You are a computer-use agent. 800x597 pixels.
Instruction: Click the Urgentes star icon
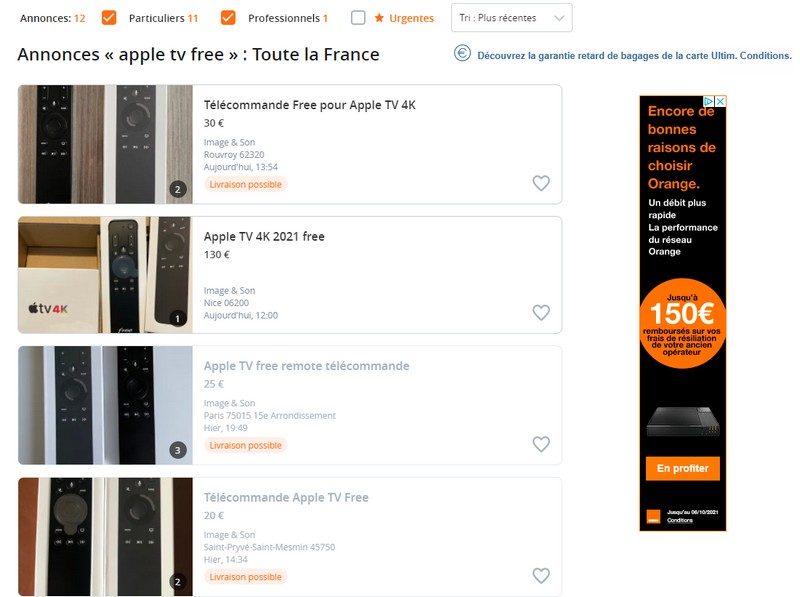tap(379, 18)
